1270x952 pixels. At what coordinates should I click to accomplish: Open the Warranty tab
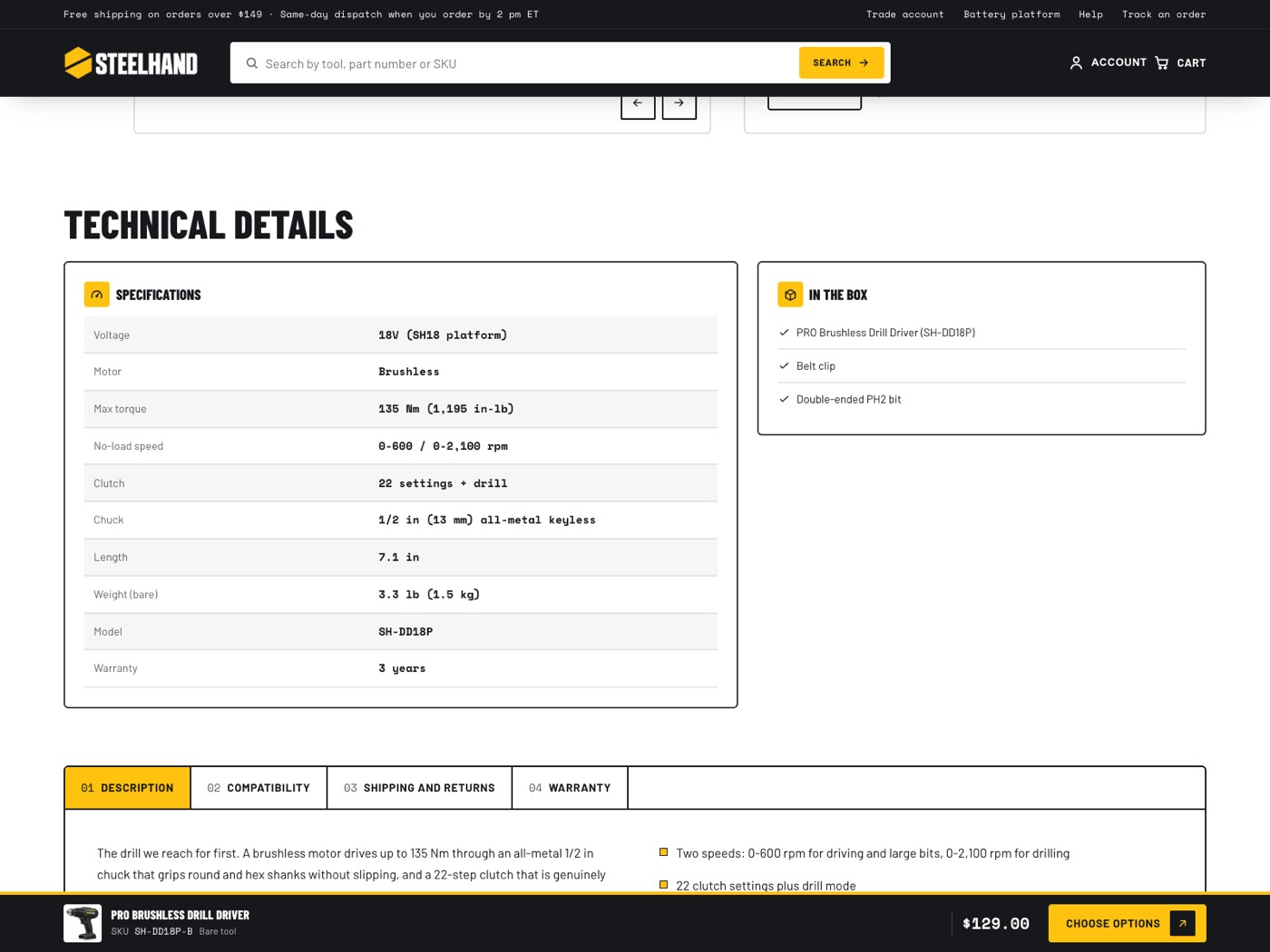[x=570, y=788]
